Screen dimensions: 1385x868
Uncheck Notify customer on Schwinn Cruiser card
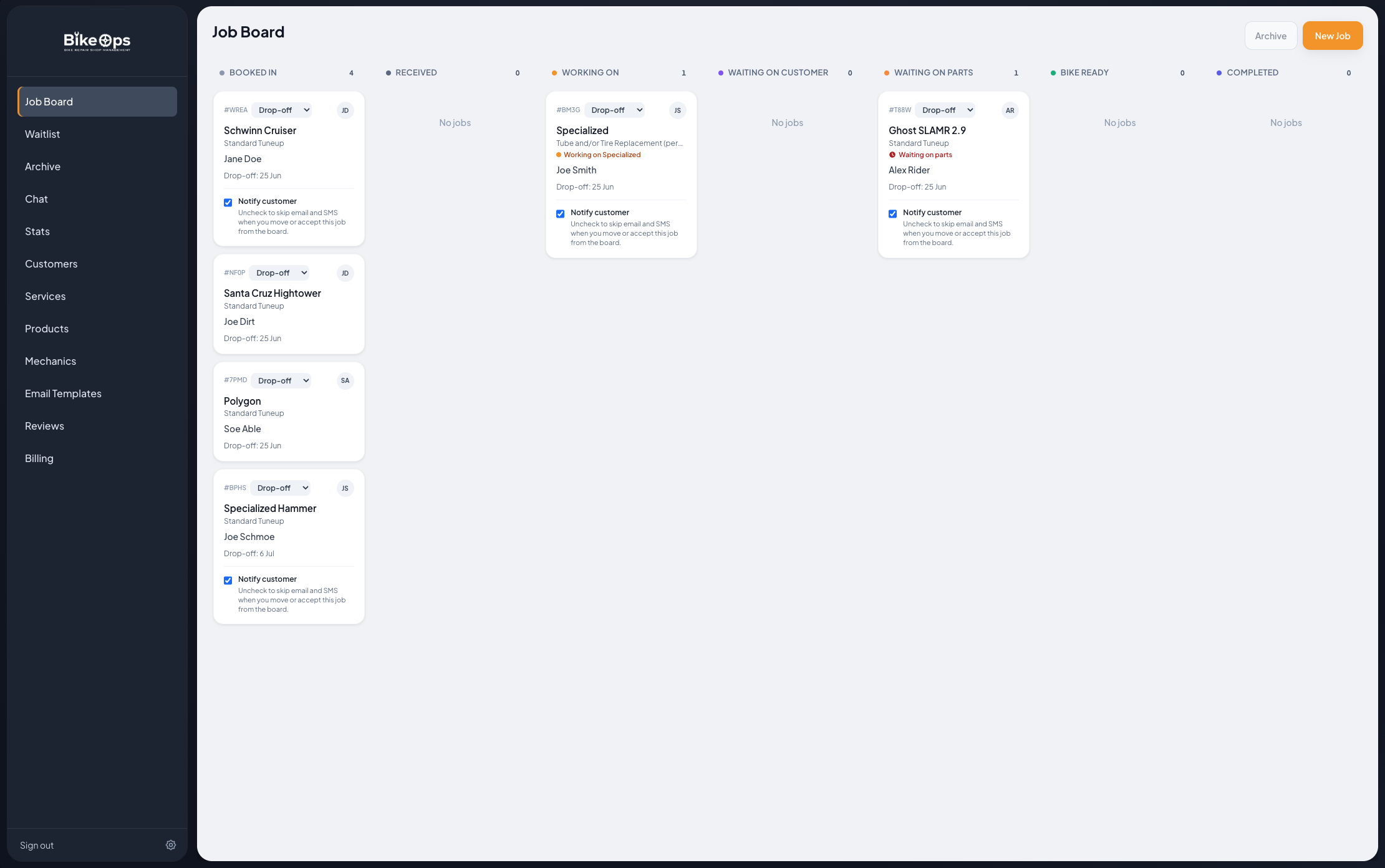pos(228,202)
